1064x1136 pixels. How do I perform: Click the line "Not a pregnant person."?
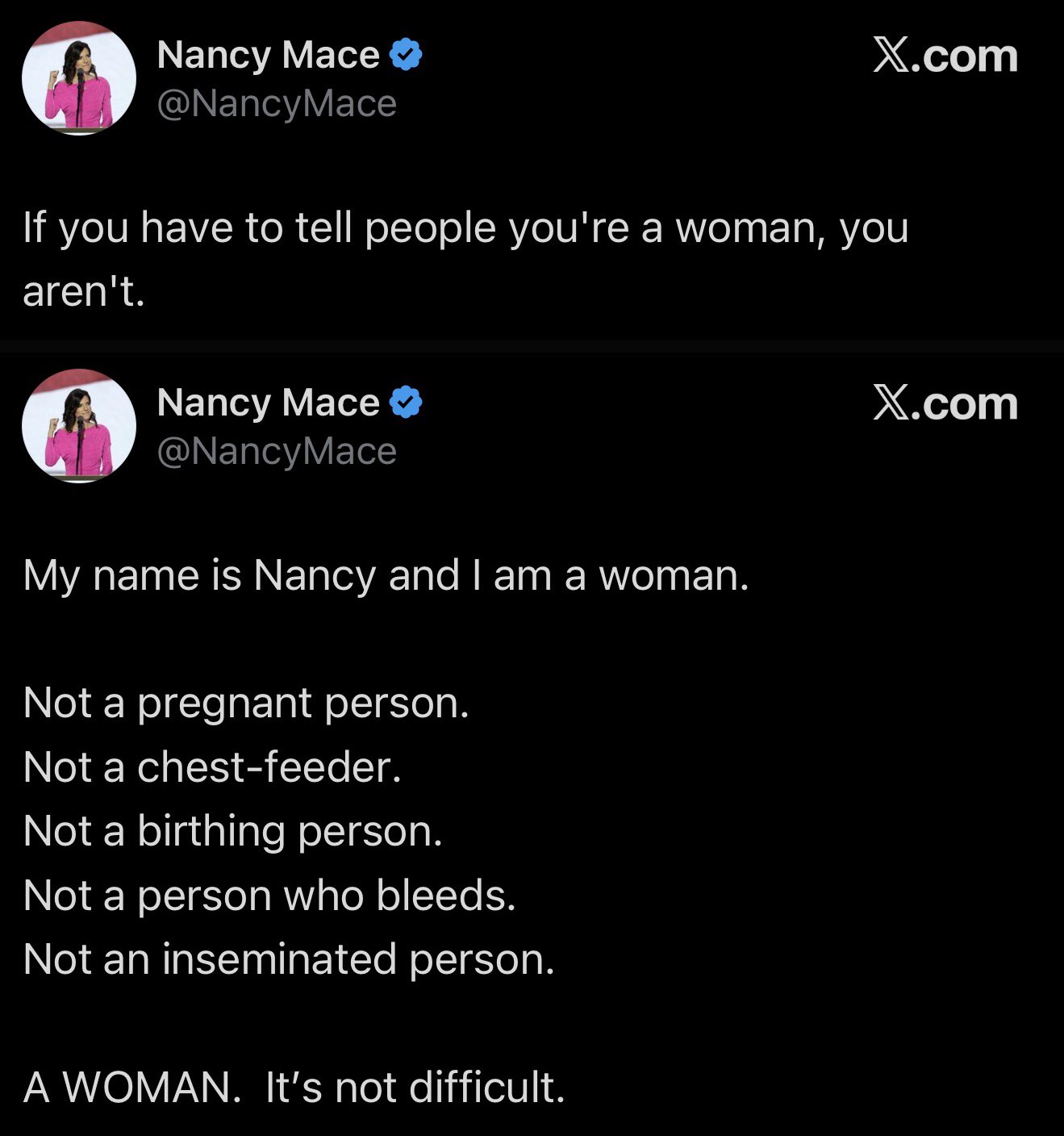click(246, 703)
